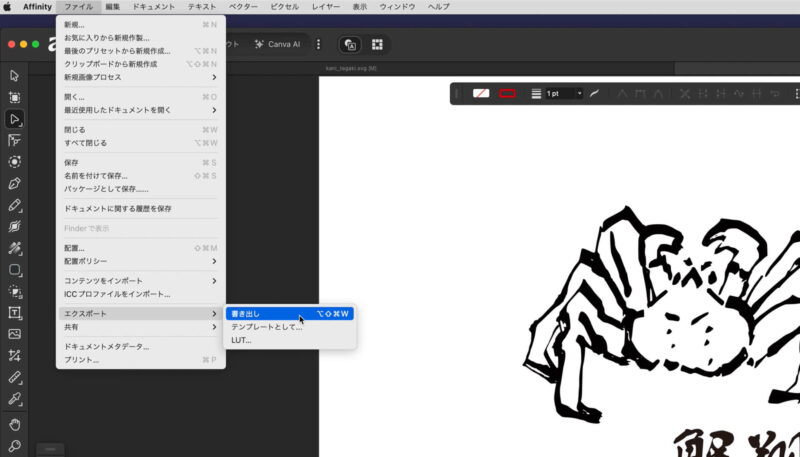Open the Affinity application menu
This screenshot has height=457, width=800.
point(37,7)
